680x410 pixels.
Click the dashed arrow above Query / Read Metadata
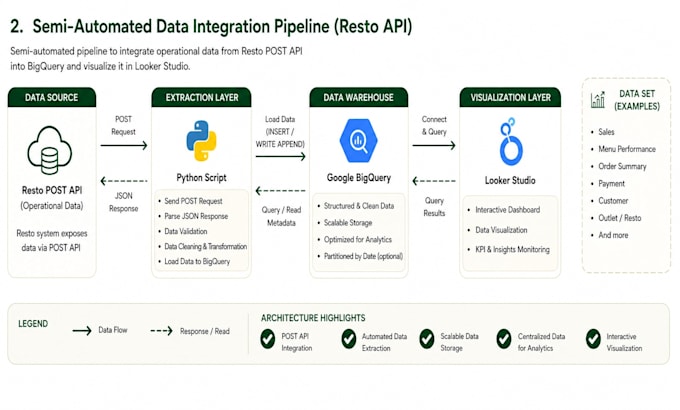[x=281, y=190]
